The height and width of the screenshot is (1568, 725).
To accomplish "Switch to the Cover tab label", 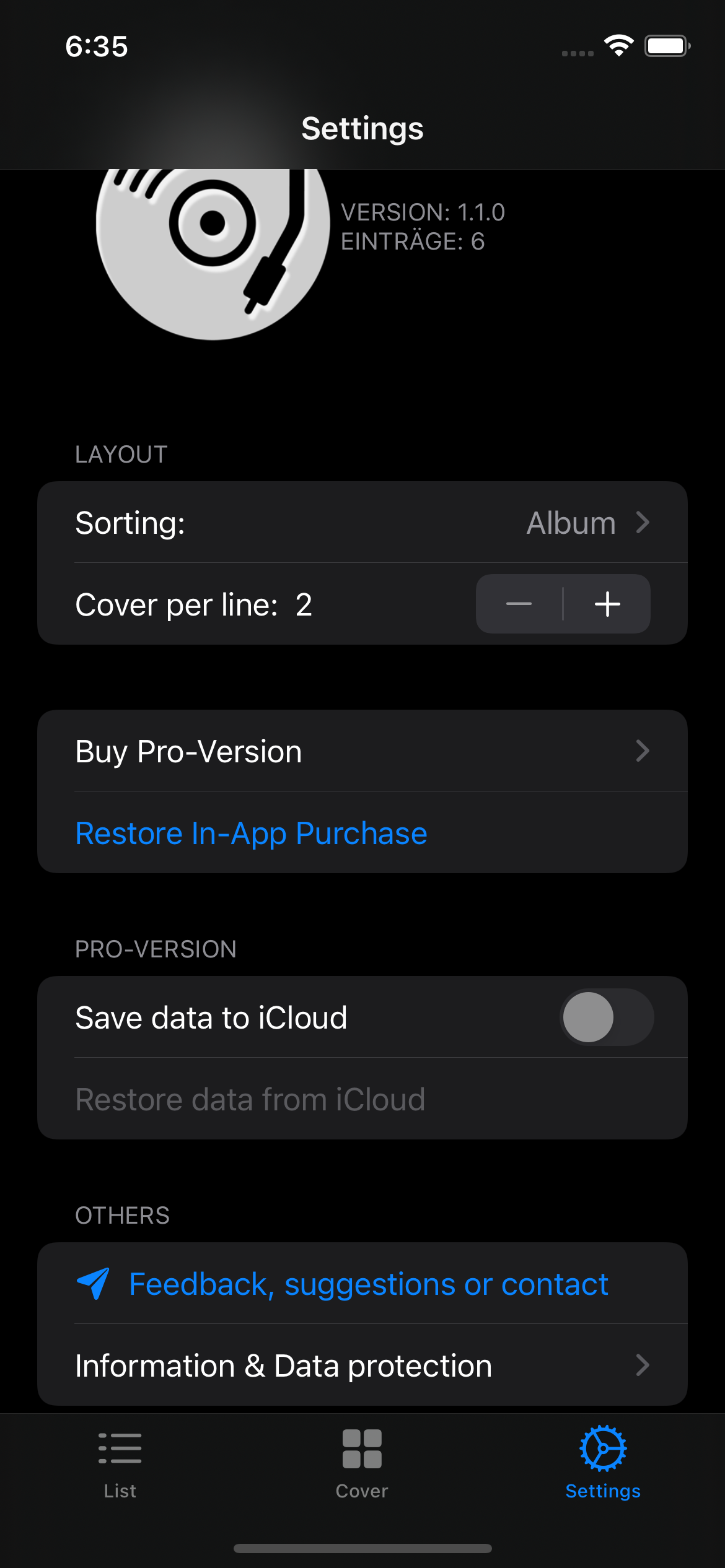I will click(x=362, y=1491).
